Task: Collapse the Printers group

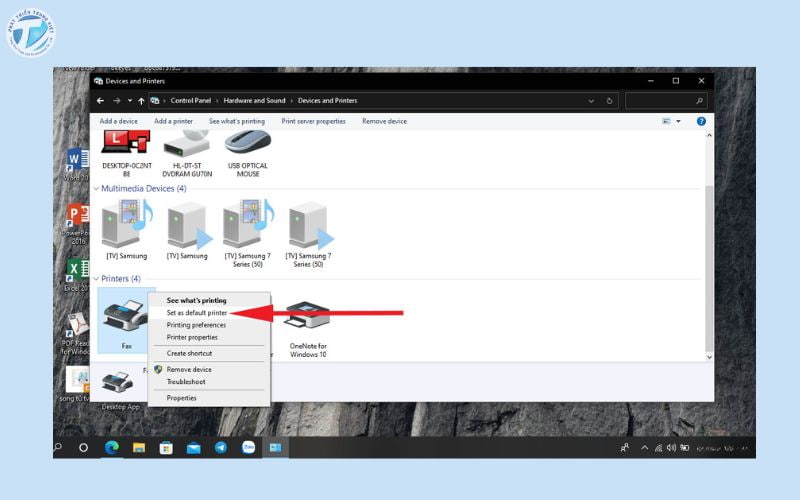Action: [x=97, y=279]
